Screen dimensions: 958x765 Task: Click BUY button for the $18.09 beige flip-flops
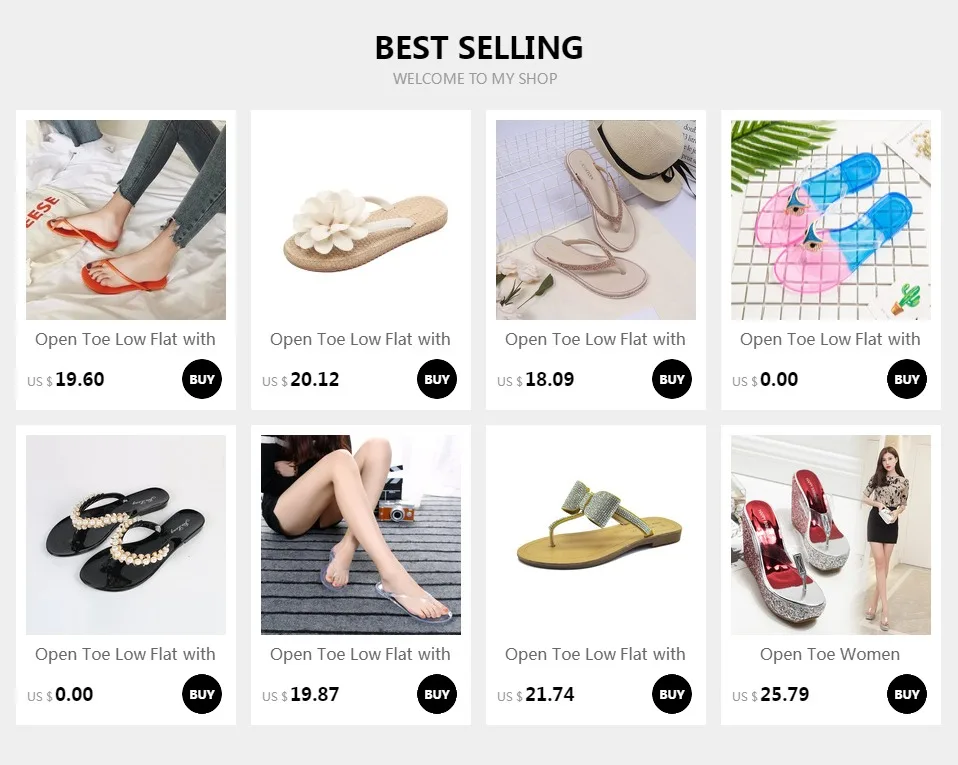coord(671,379)
